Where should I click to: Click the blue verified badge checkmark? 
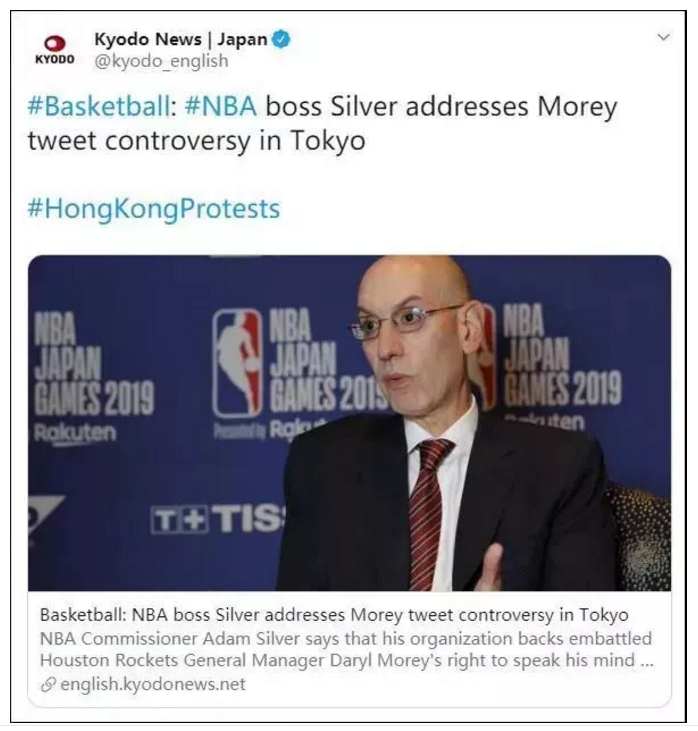click(x=281, y=39)
